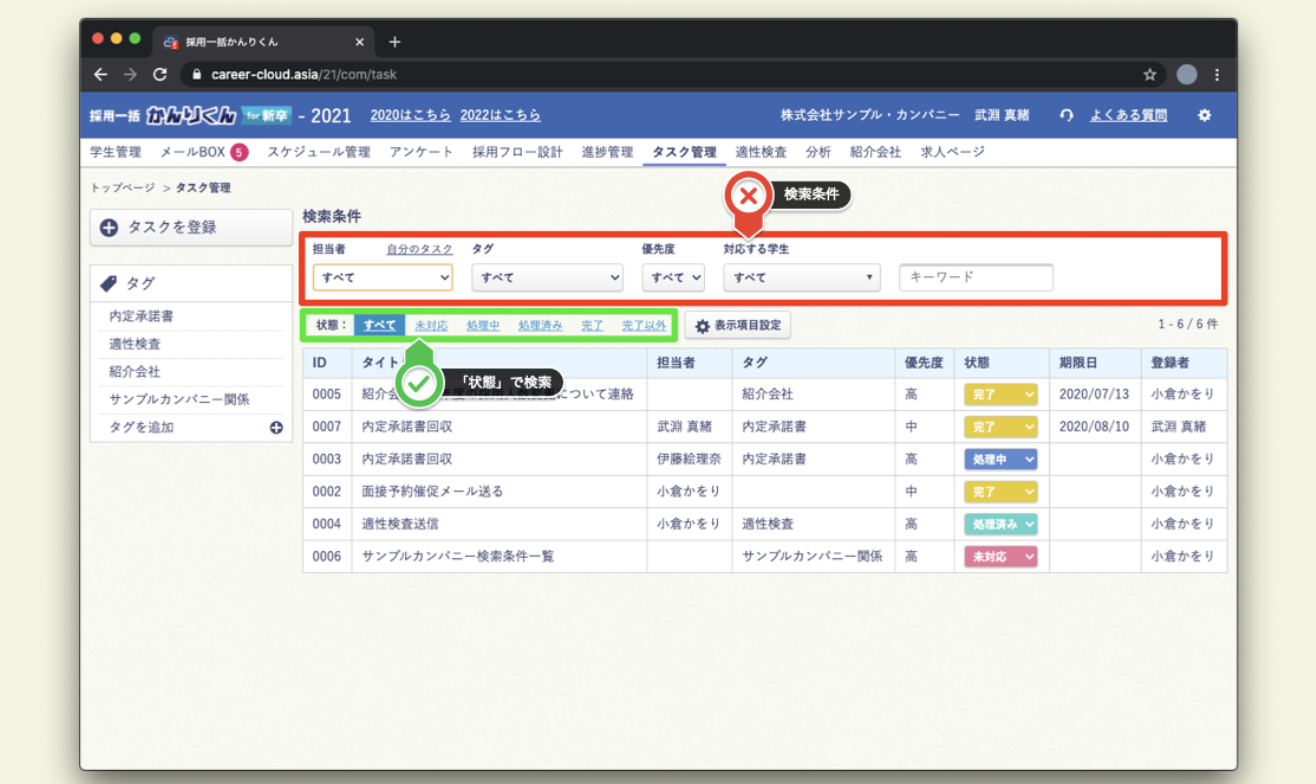Viewport: 1316px width, 784px height.
Task: Click the plus icon beside タグを追加
Action: coord(276,428)
